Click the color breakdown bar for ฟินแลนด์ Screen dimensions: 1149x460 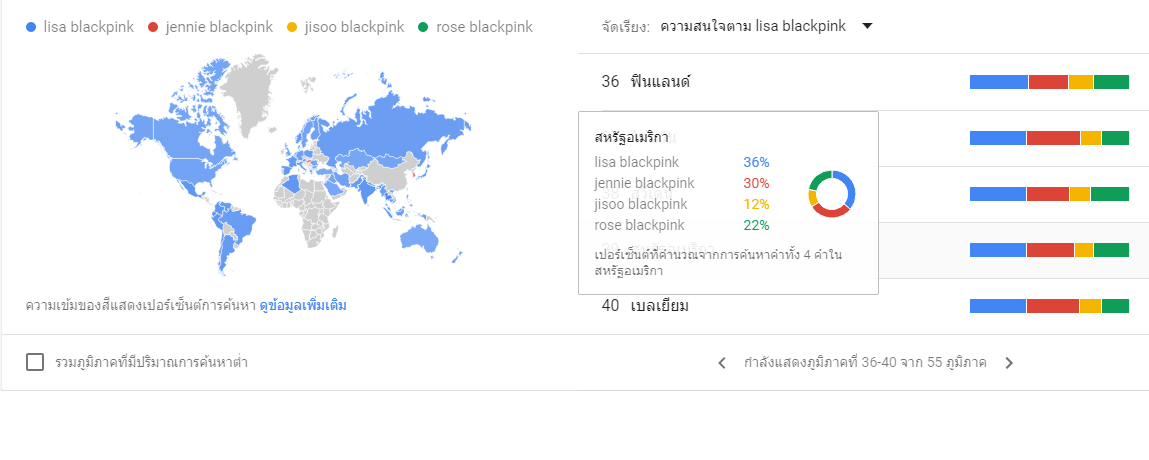(1049, 82)
